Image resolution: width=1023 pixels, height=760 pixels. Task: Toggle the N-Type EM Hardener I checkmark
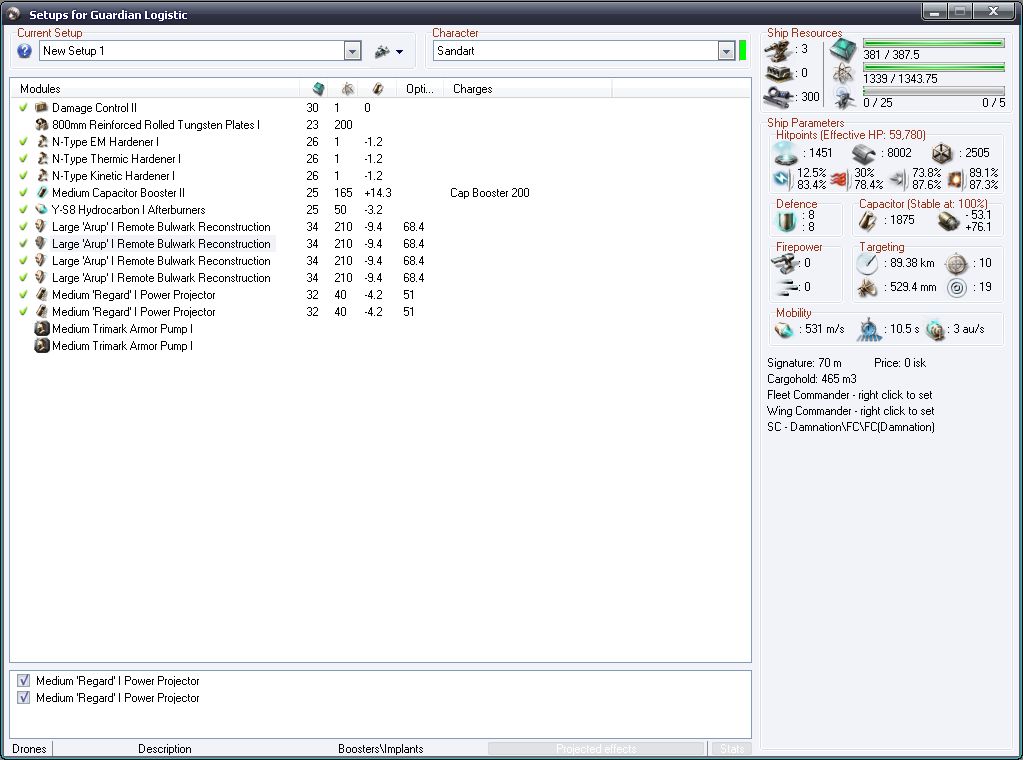point(23,142)
